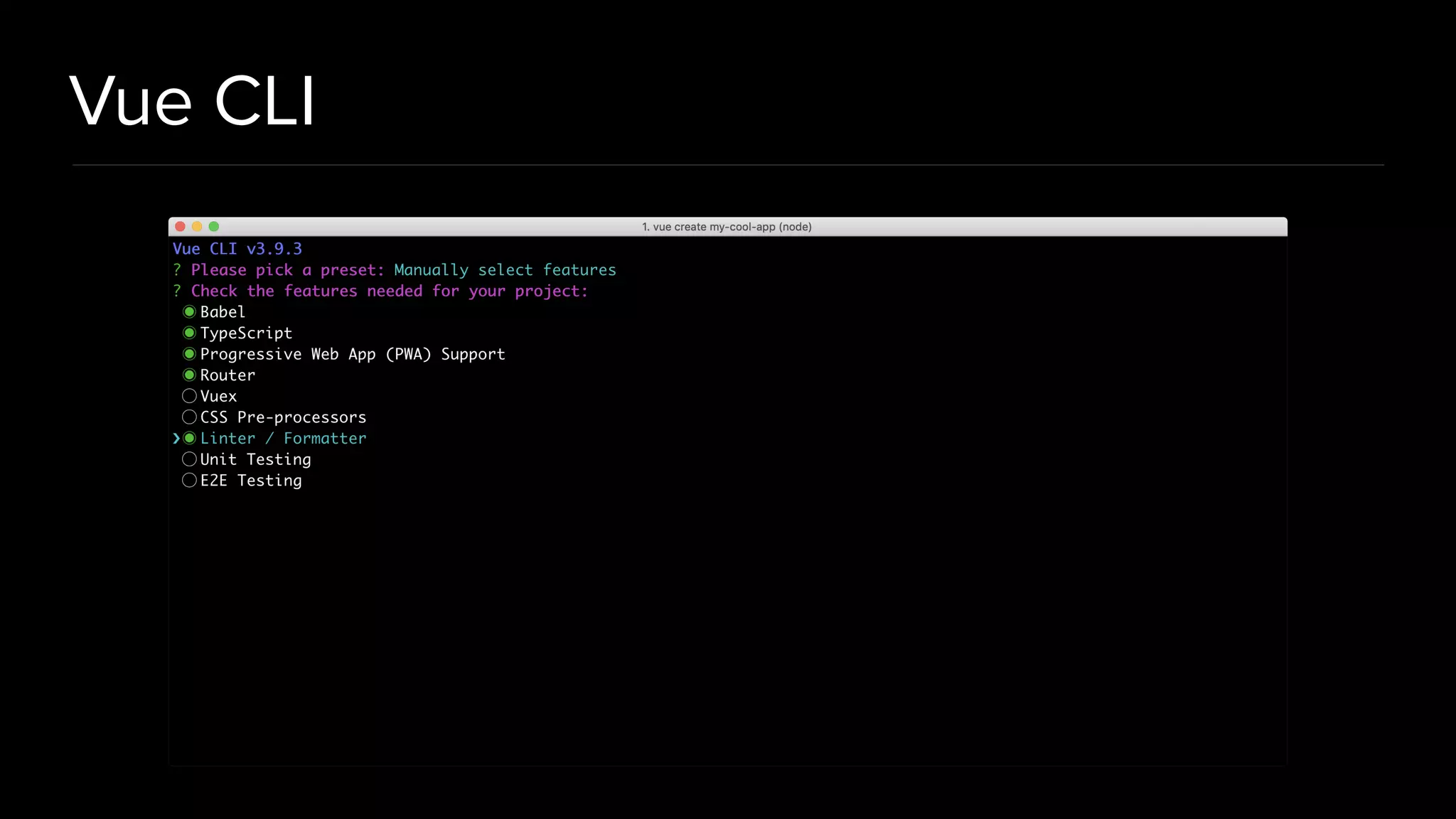Click the 'Manually select features' answer text
The image size is (1456, 819).
pyautogui.click(x=505, y=270)
